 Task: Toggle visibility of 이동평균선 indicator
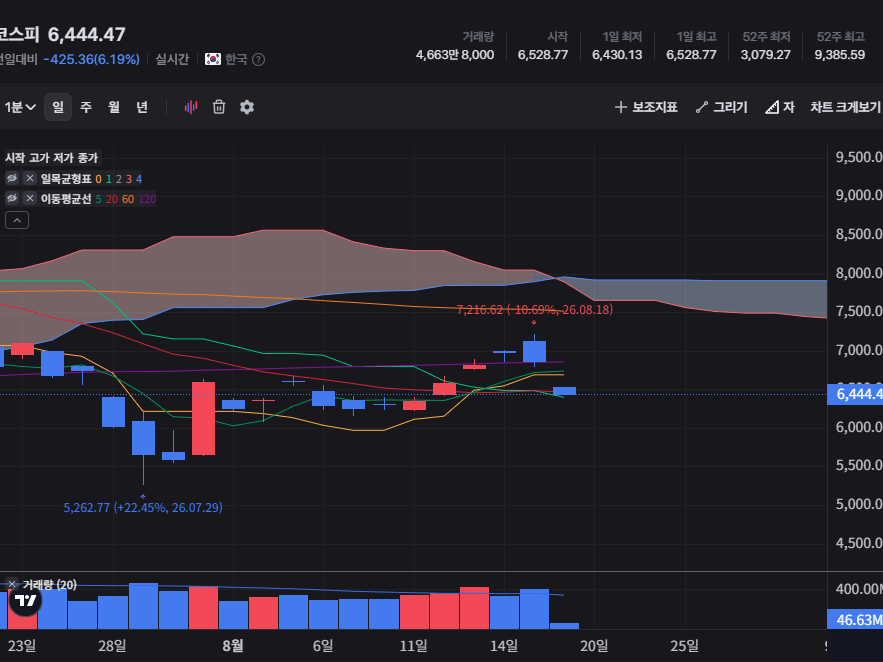pos(12,198)
